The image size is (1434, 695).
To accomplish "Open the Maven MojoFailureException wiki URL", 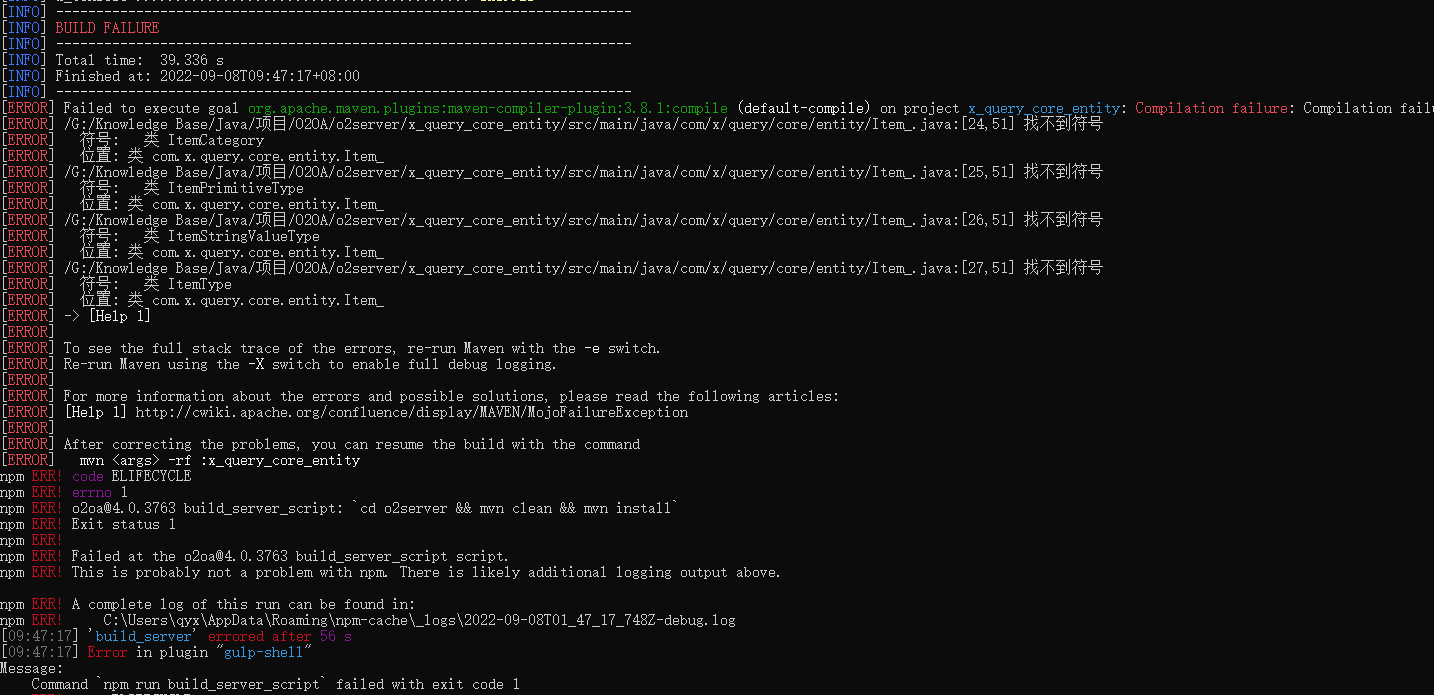I will tap(412, 412).
